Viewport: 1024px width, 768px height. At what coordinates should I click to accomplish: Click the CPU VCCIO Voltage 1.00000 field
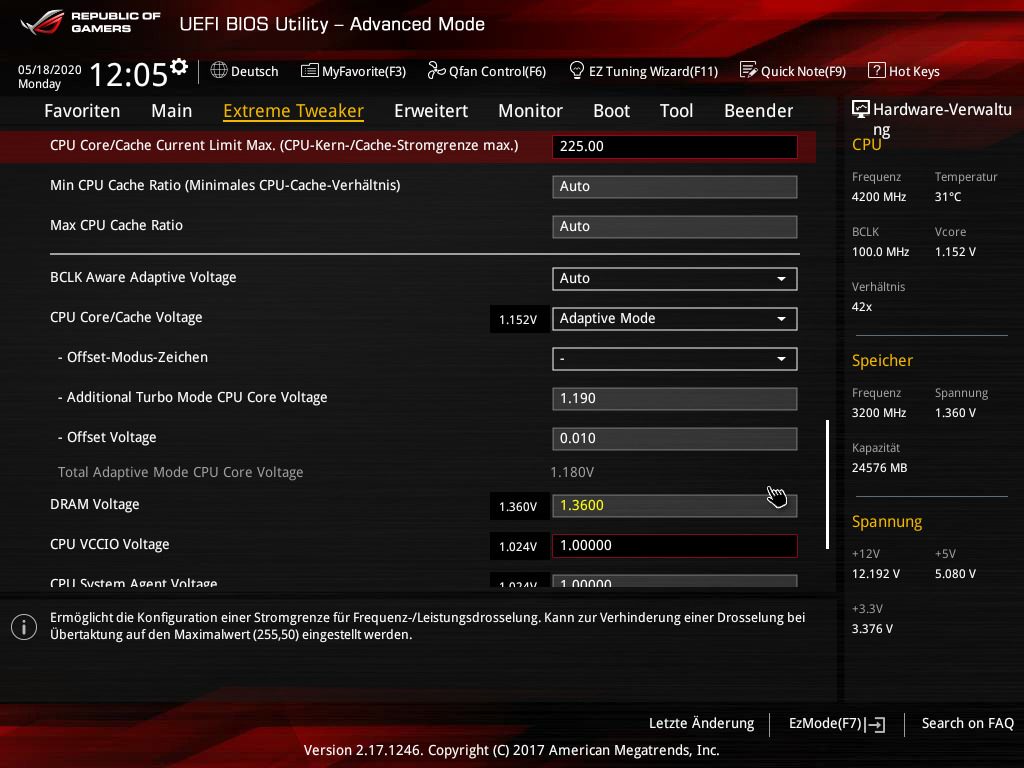tap(675, 545)
